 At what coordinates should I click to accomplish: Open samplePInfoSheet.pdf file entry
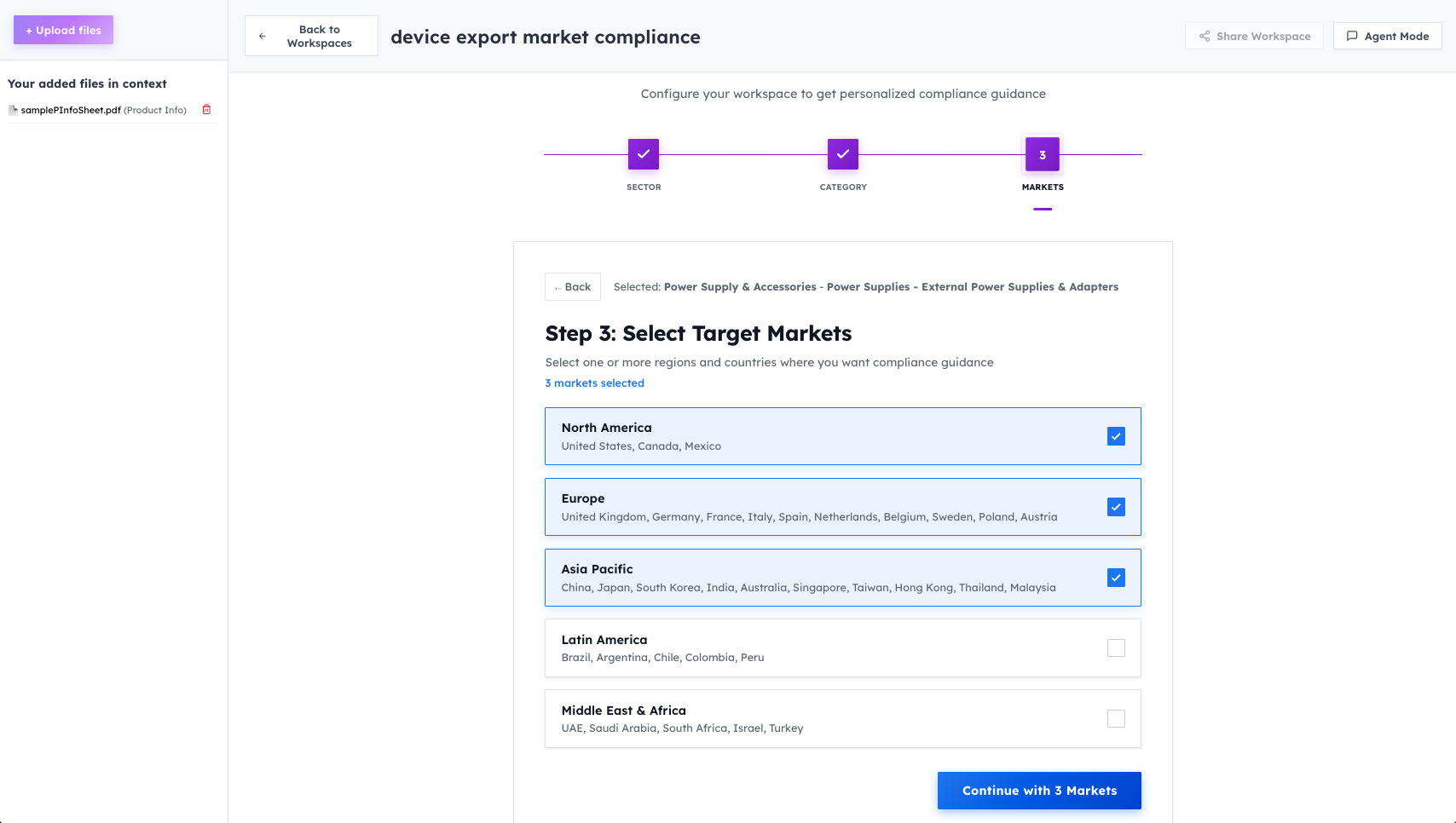[71, 110]
